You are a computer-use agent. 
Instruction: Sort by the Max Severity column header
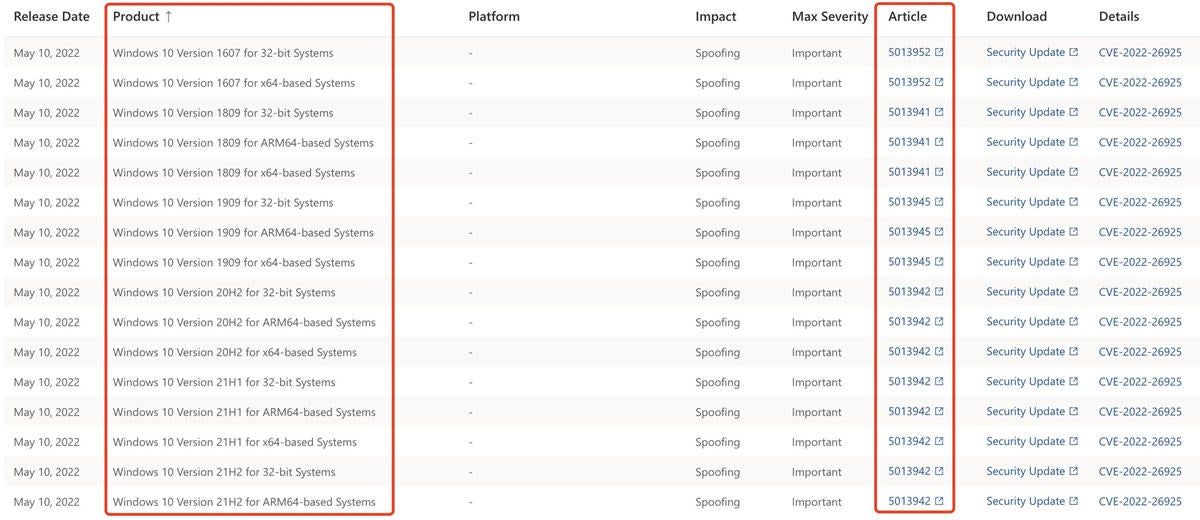coord(830,17)
